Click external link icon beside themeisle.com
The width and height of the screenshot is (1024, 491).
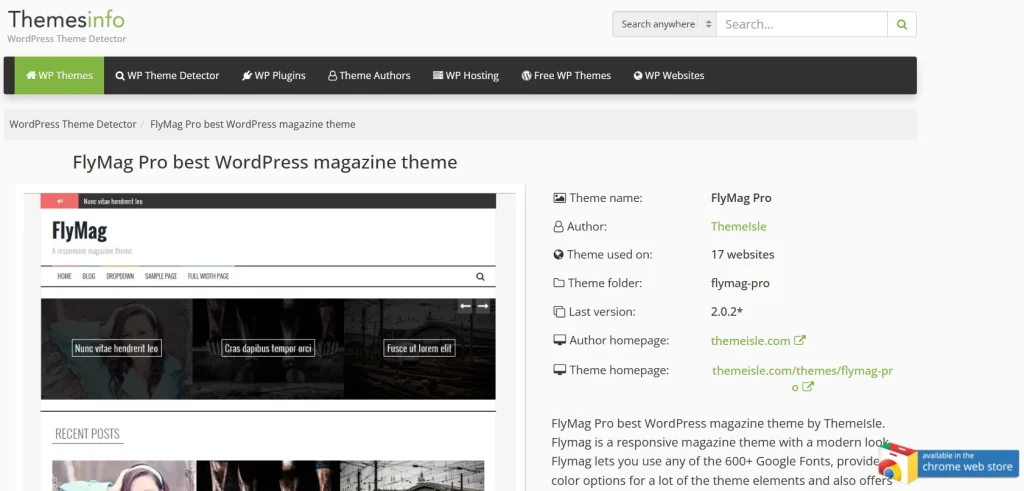pyautogui.click(x=799, y=340)
